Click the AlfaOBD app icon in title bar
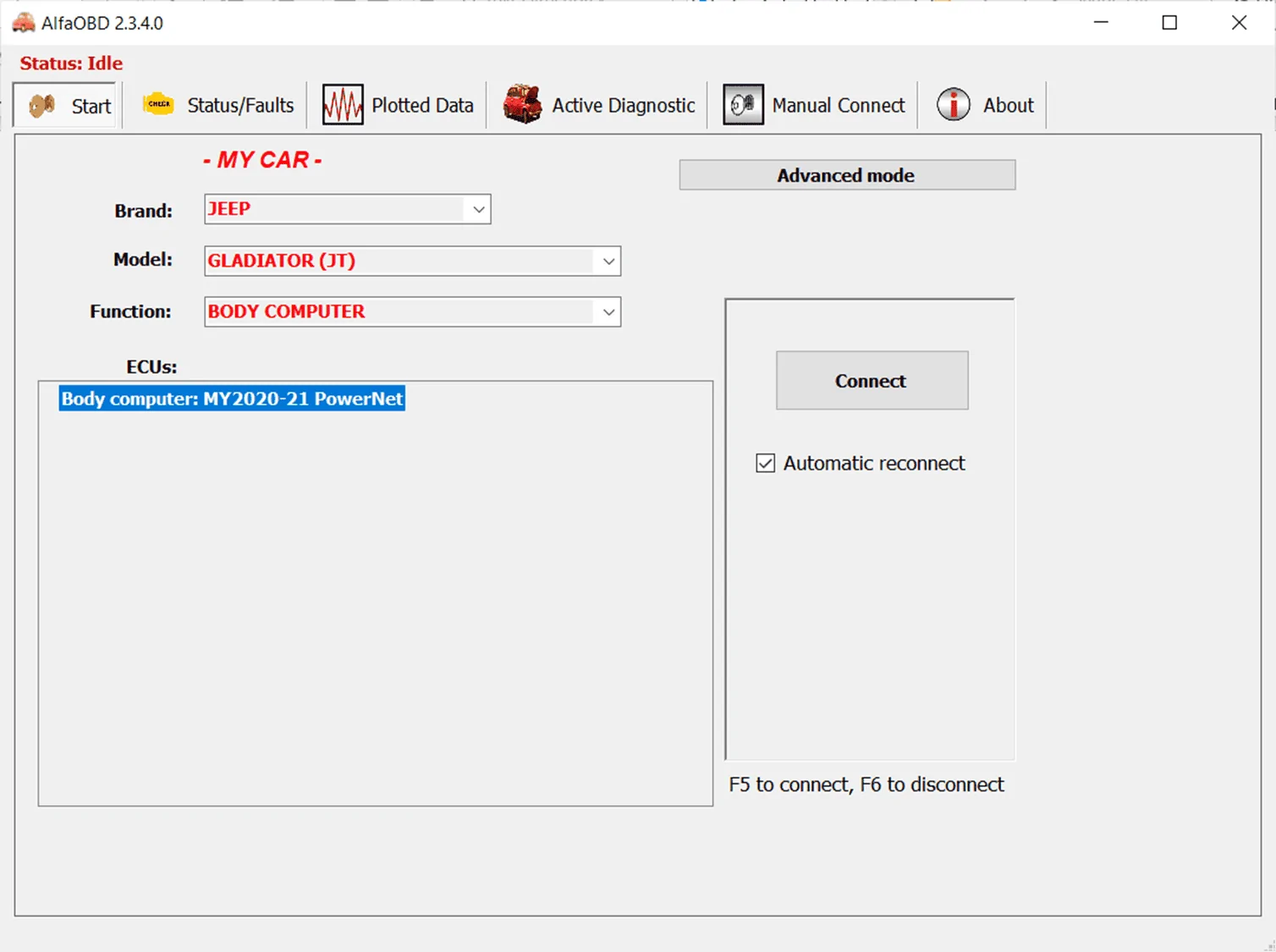1276x952 pixels. (24, 23)
